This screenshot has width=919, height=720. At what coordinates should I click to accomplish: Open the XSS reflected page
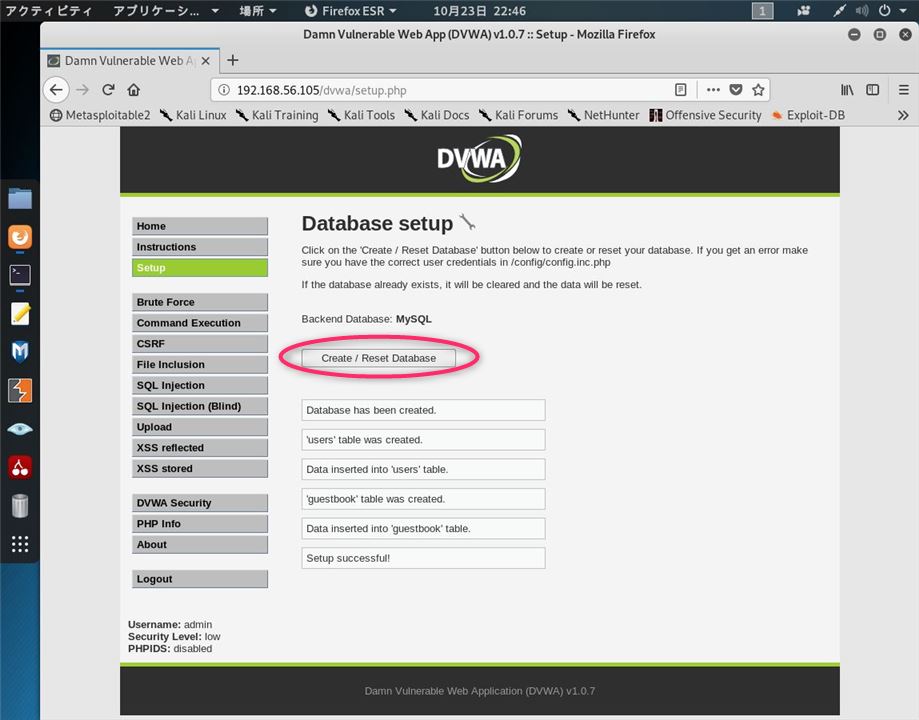200,448
